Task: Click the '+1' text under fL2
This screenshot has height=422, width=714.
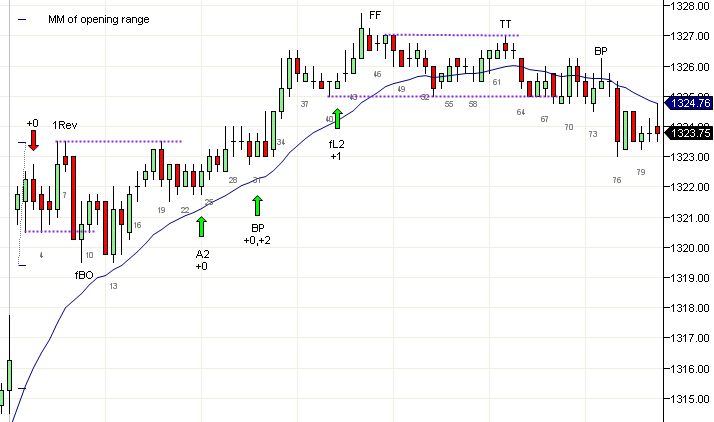Action: pos(336,157)
